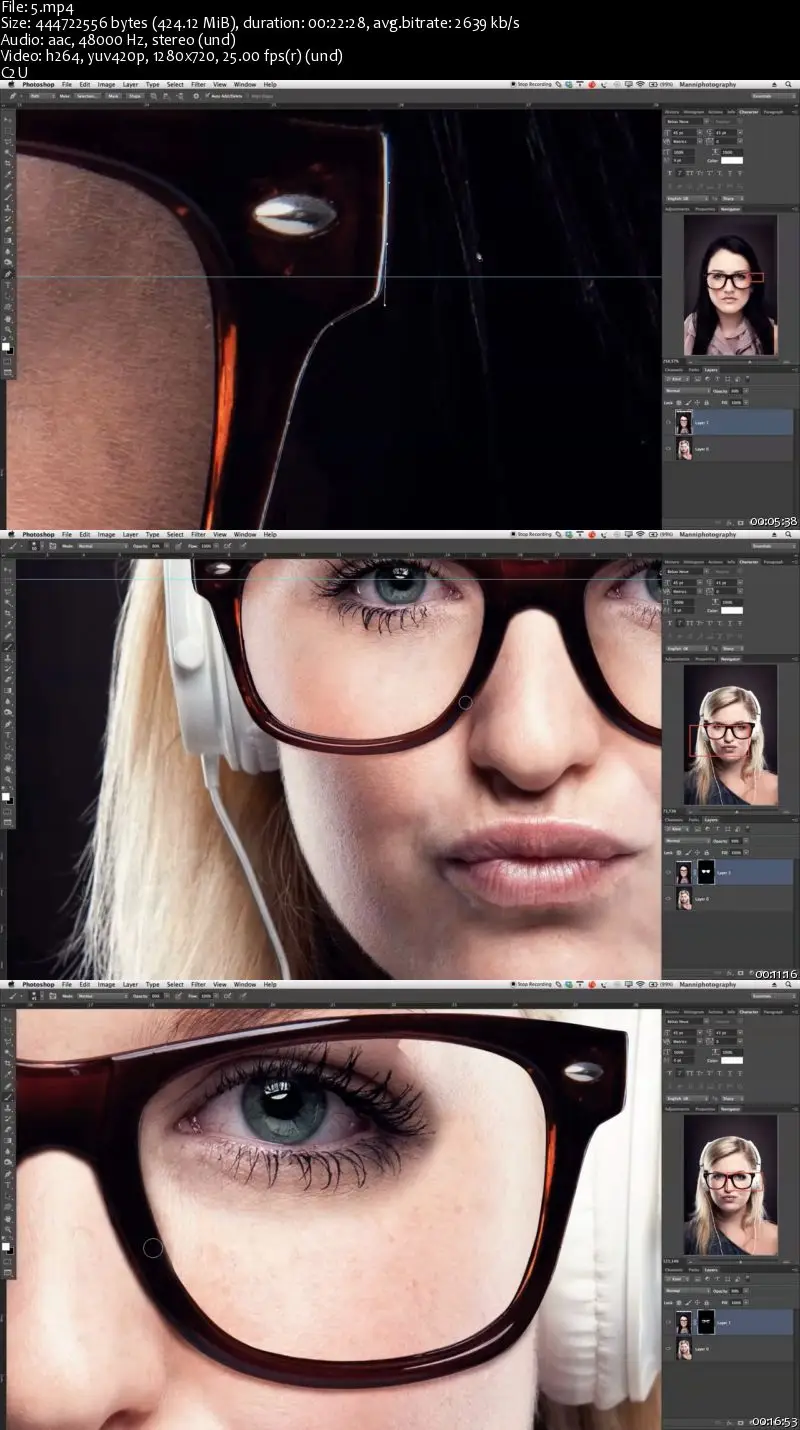This screenshot has height=1430, width=800.
Task: Switch to the Adjustments tab in the 00:05:38 frame
Action: [x=677, y=209]
